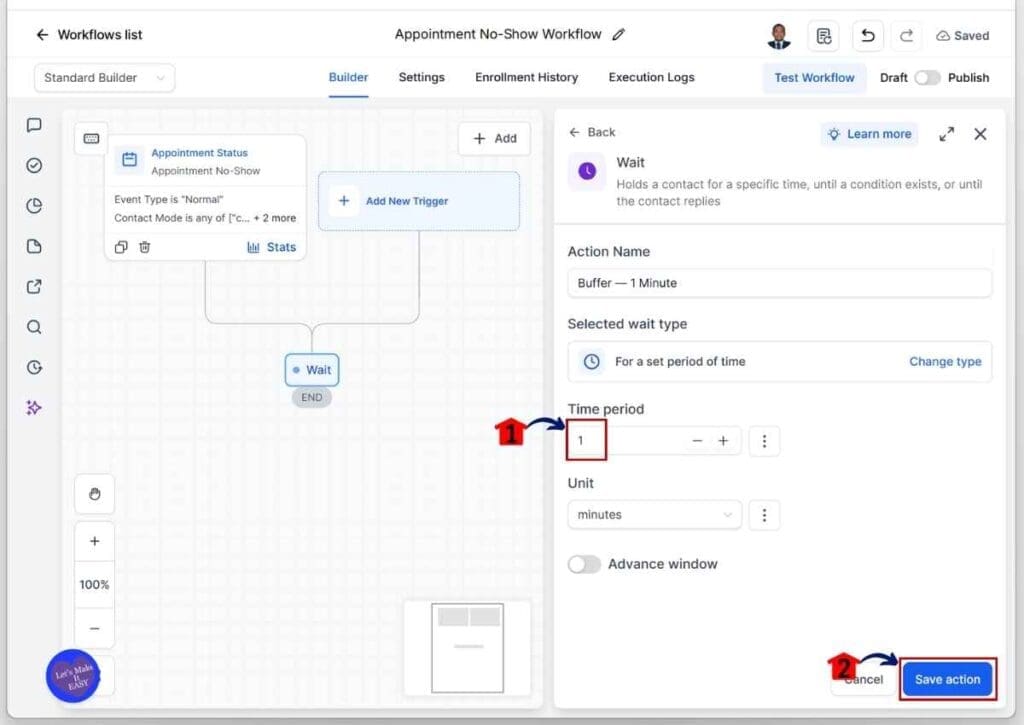The height and width of the screenshot is (725, 1024).
Task: Close the Wait action panel
Action: (x=980, y=134)
